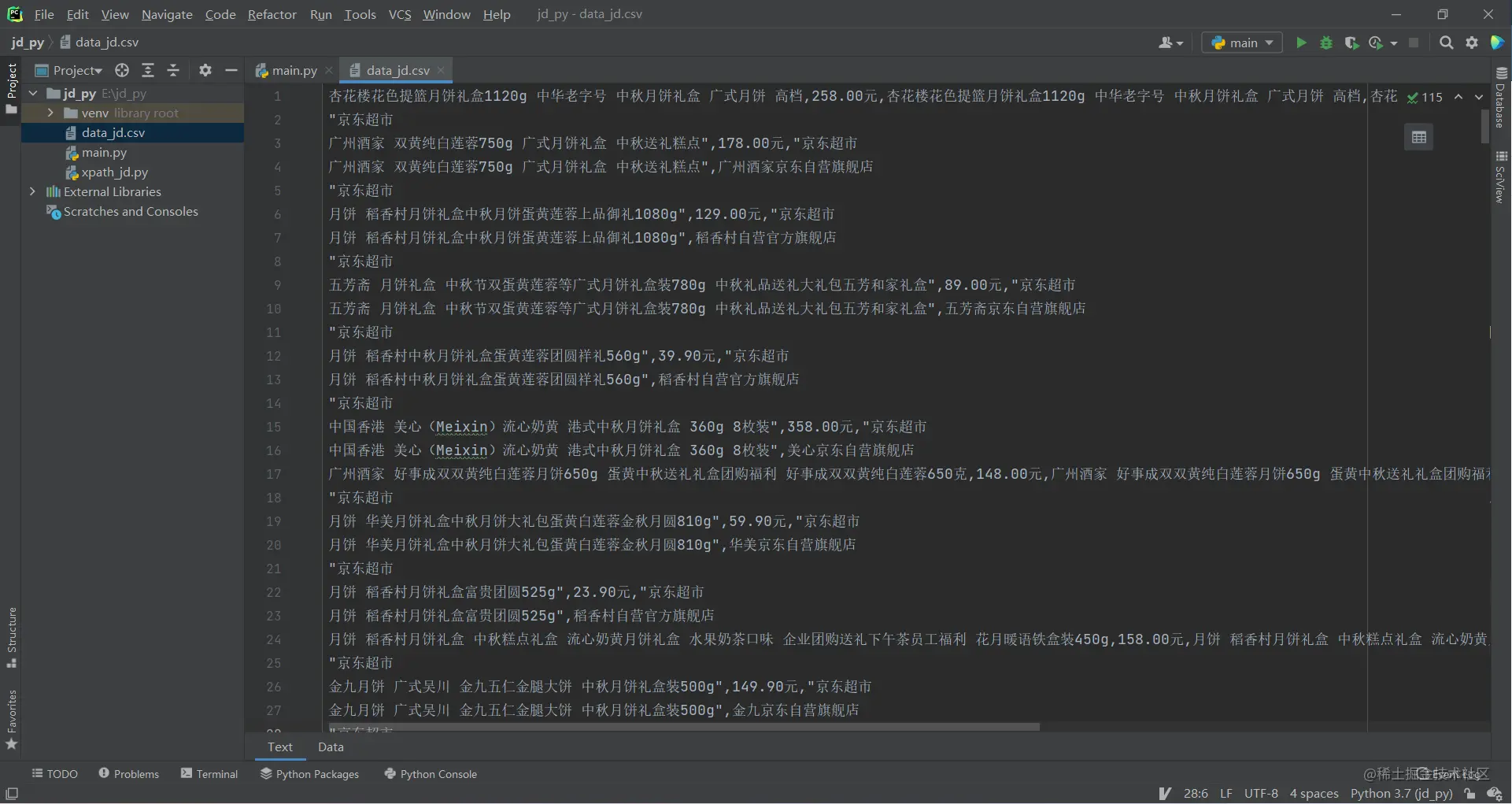Switch to the Text view tab
The height and width of the screenshot is (804, 1512).
tap(280, 747)
